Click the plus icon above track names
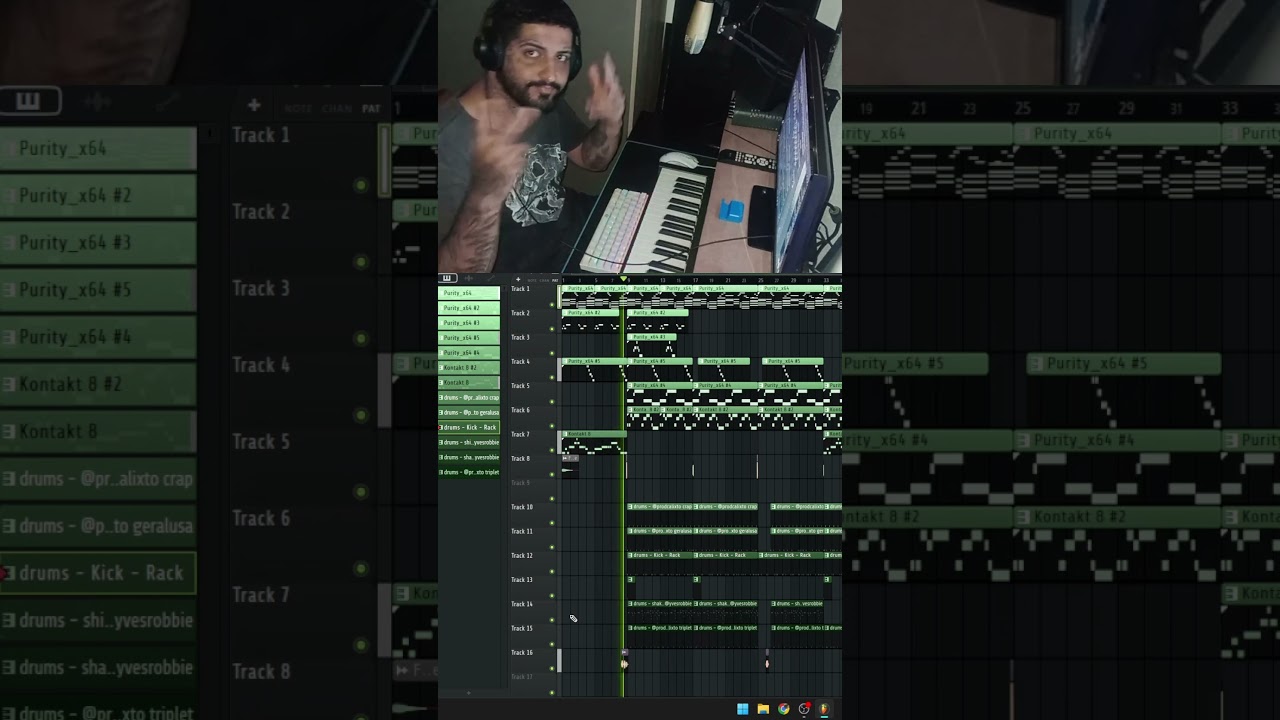The image size is (1280, 720). click(518, 280)
